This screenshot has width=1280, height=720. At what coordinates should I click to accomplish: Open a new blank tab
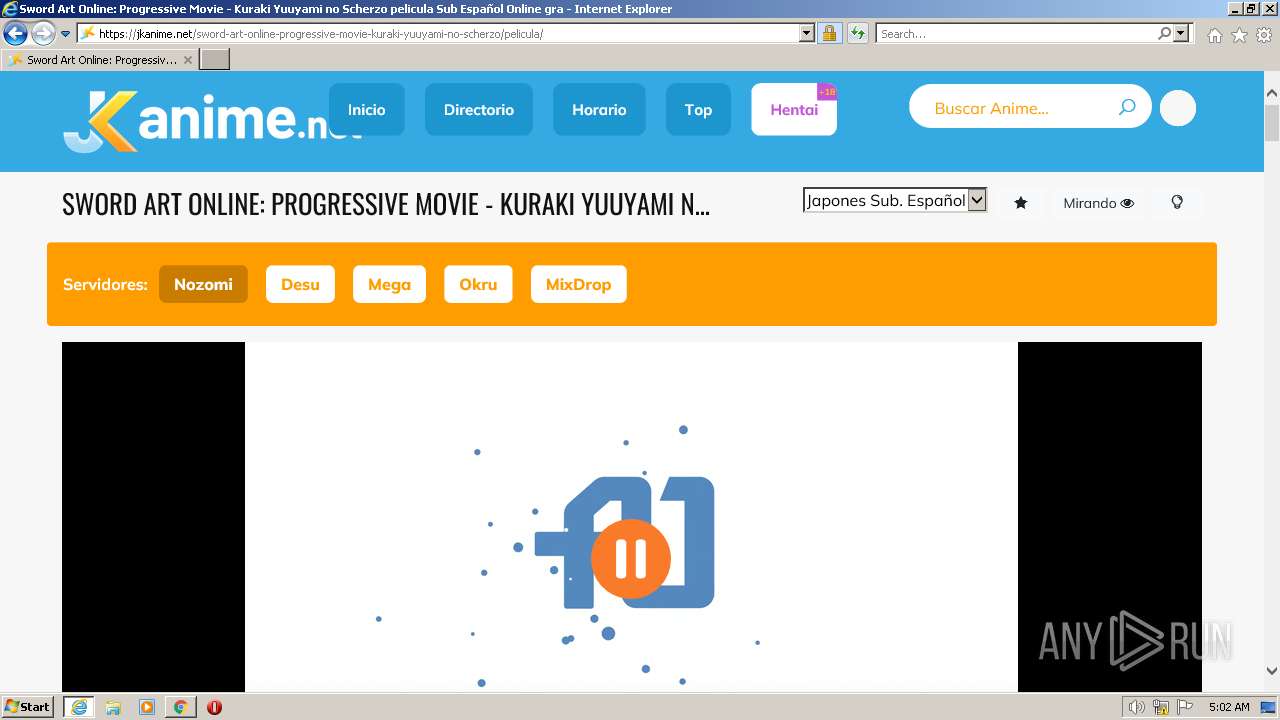click(x=215, y=60)
